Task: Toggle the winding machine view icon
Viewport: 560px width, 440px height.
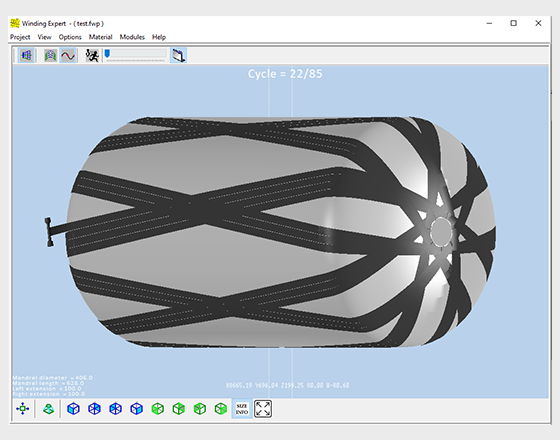Action: tap(178, 55)
